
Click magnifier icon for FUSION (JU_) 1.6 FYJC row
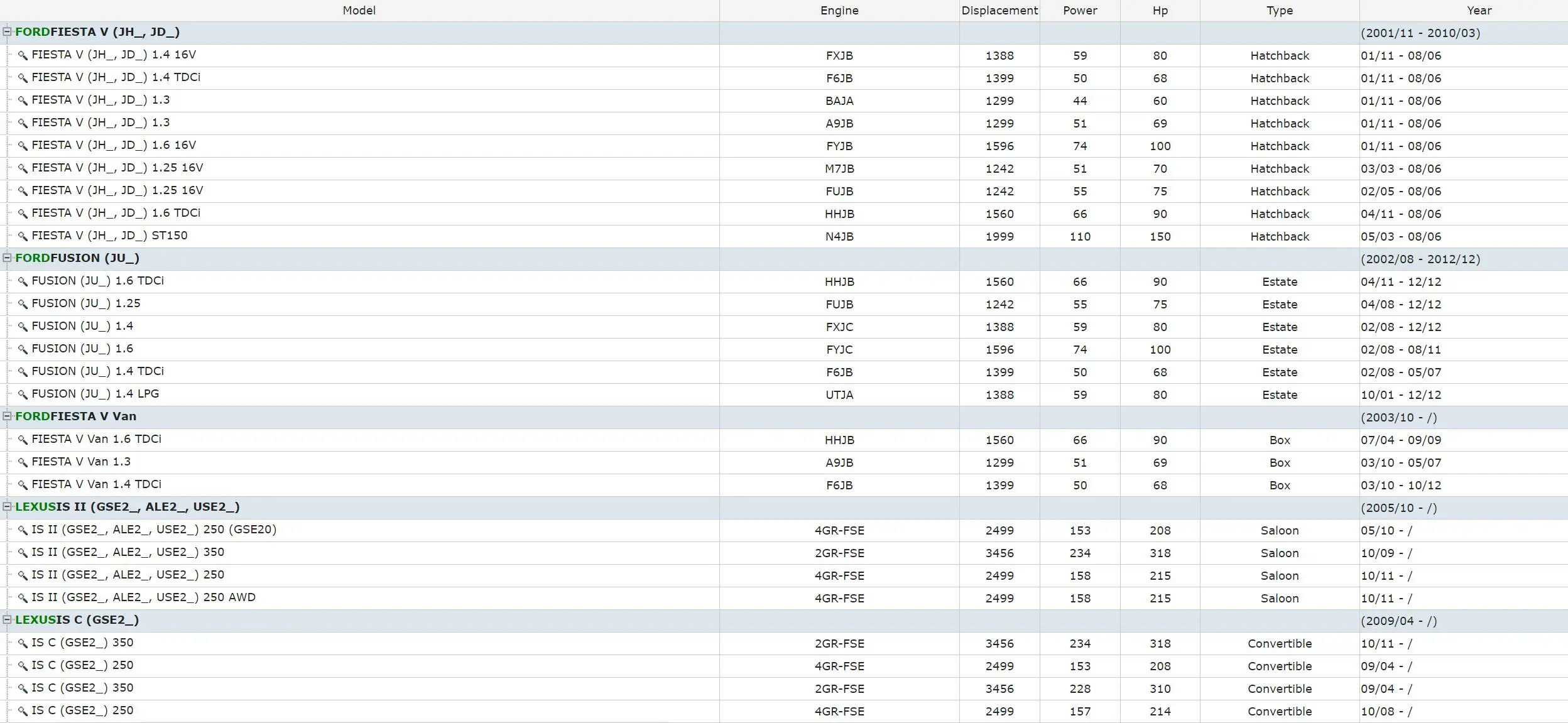click(23, 349)
